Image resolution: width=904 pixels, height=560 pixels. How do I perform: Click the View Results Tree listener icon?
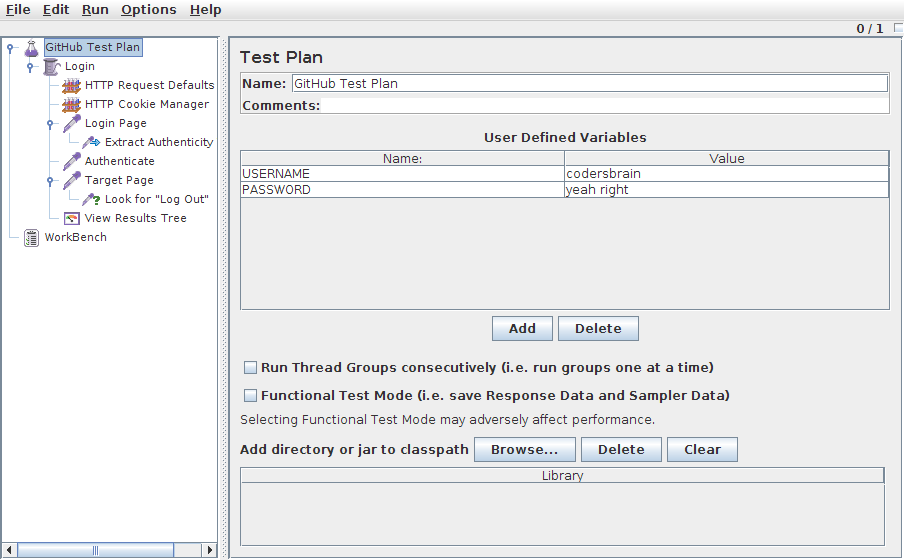tap(72, 218)
